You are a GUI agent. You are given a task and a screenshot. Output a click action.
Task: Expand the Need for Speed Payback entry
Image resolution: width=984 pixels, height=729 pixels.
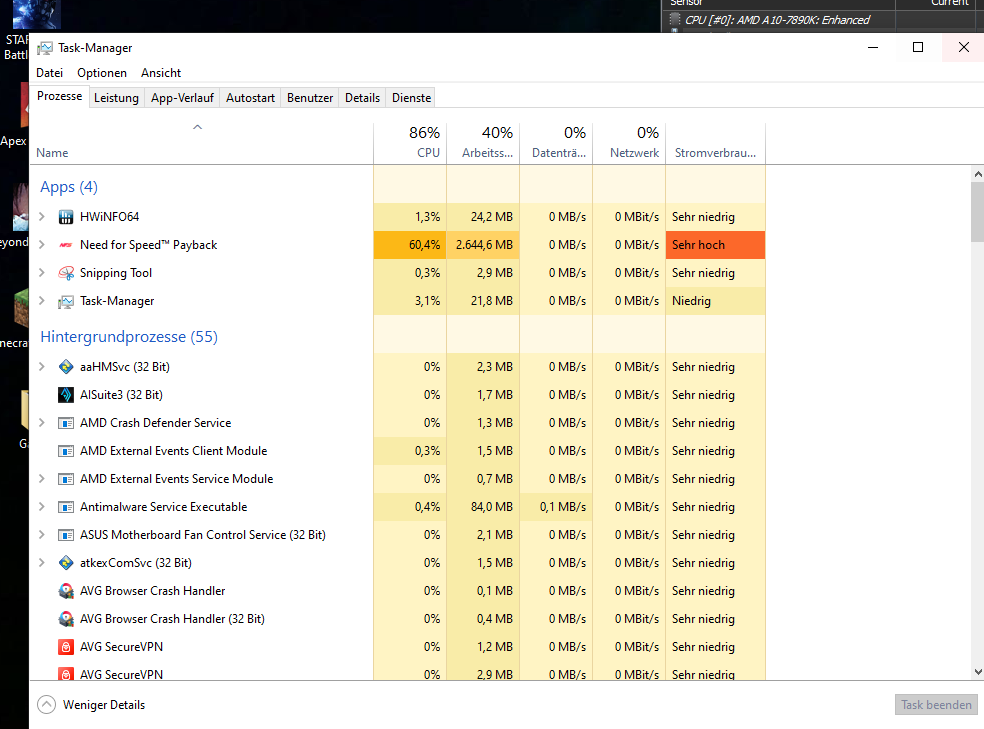point(42,245)
